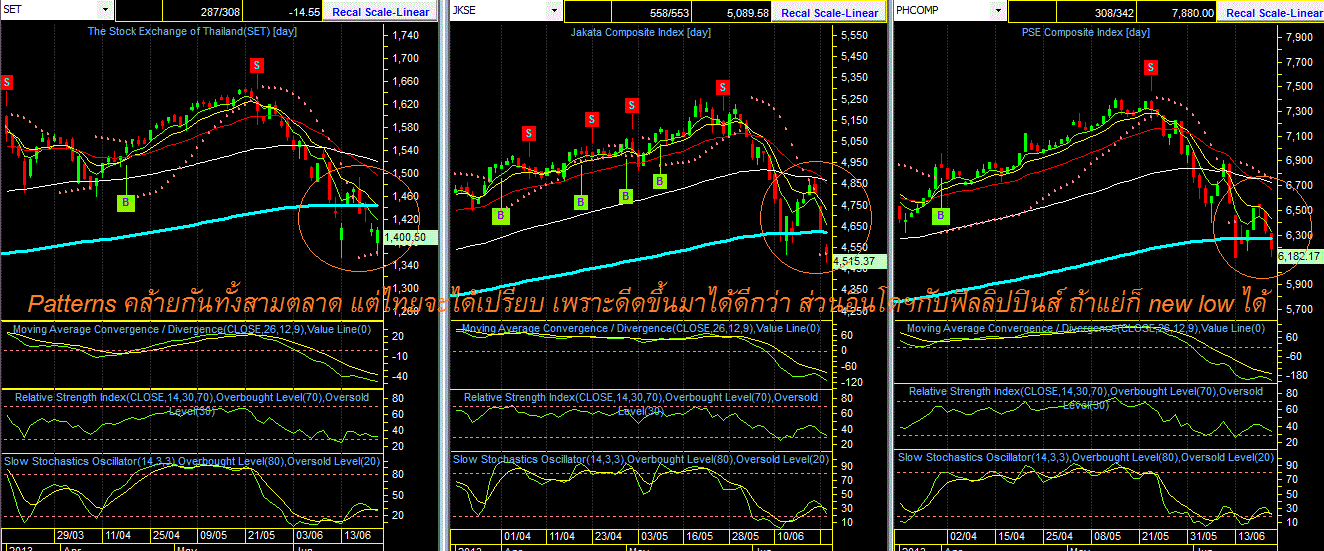
Task: Click the 21/05 date on SET time axis
Action: tap(259, 535)
